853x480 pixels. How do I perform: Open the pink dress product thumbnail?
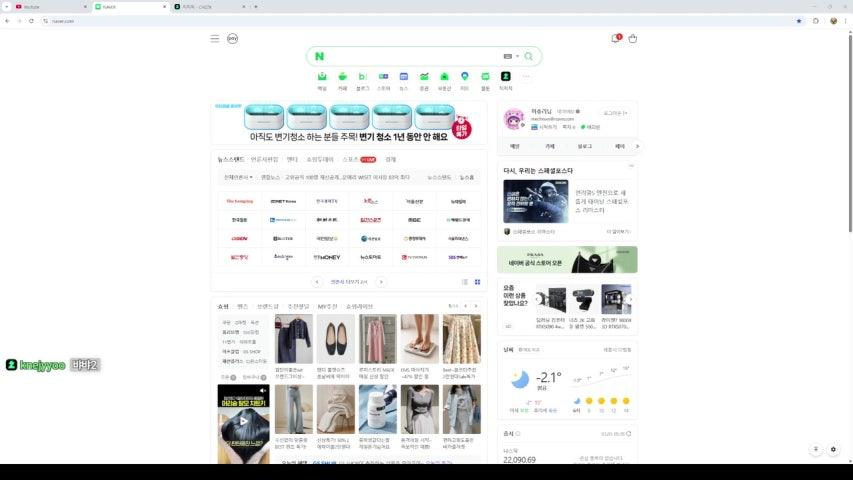[x=378, y=339]
